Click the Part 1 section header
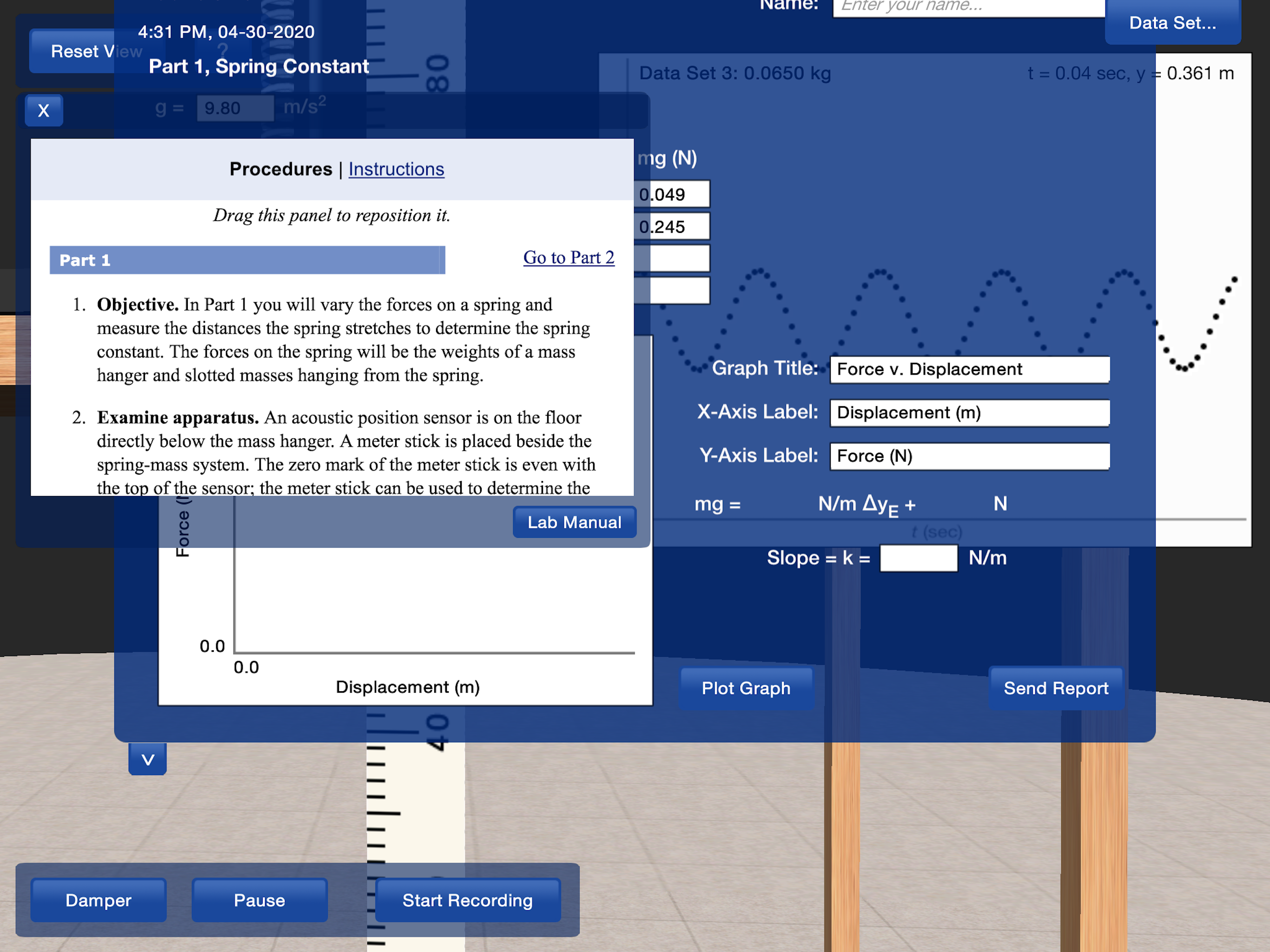The image size is (1270, 952). pos(247,260)
